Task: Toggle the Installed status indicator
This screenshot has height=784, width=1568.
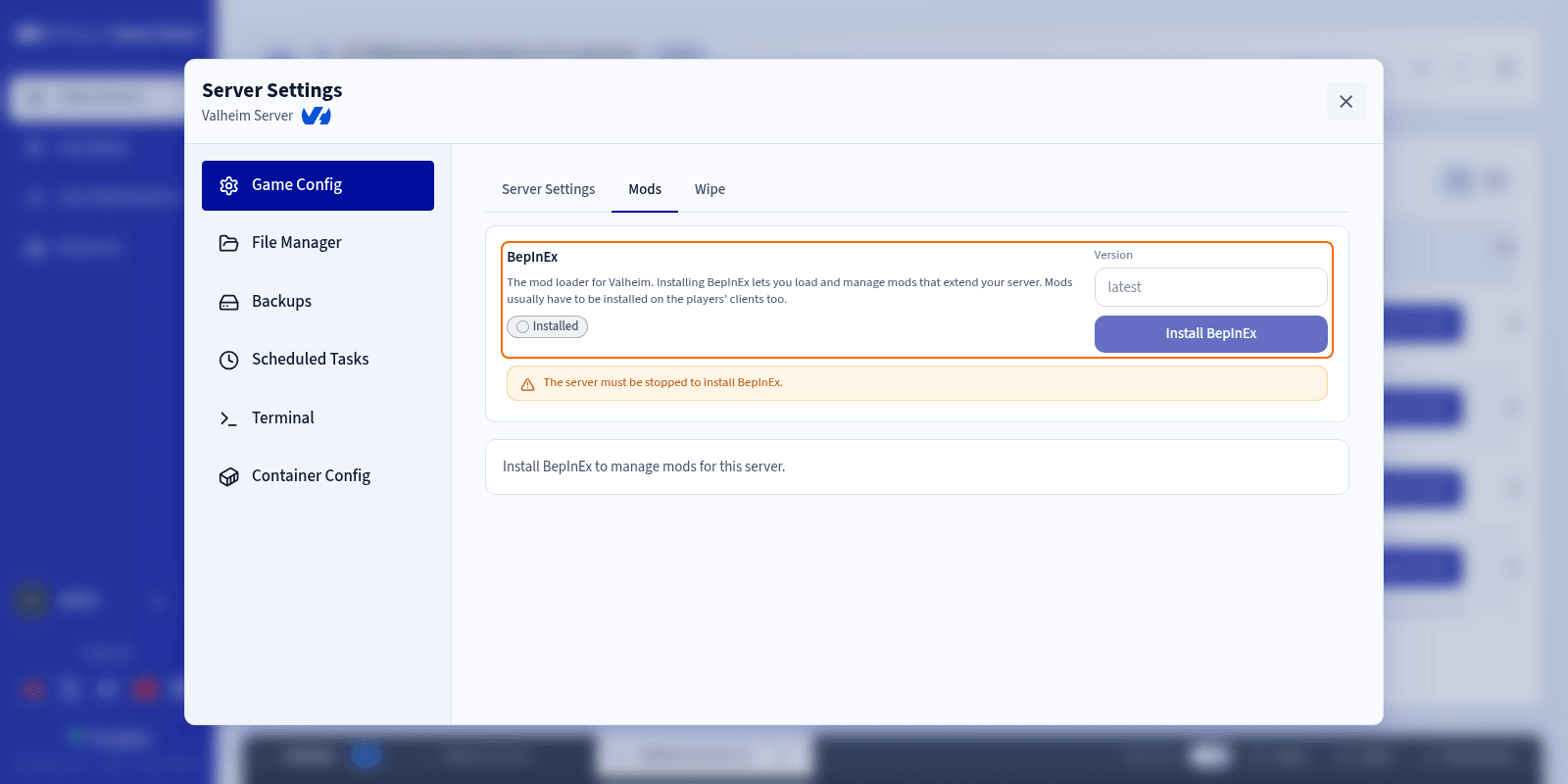Action: pyautogui.click(x=547, y=326)
